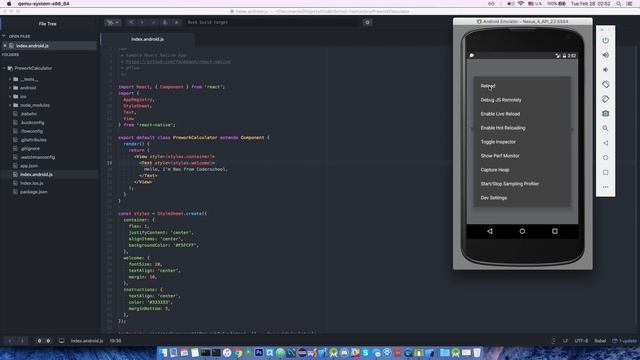Tap the Android home navigation button
This screenshot has width=640, height=360.
(522, 231)
